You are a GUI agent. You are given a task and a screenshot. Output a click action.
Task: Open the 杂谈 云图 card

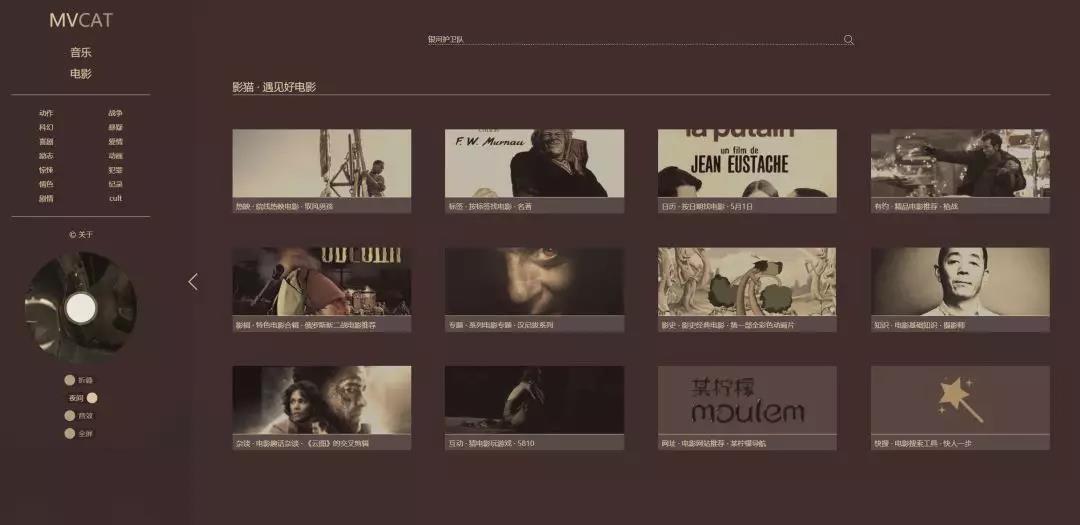pos(322,408)
